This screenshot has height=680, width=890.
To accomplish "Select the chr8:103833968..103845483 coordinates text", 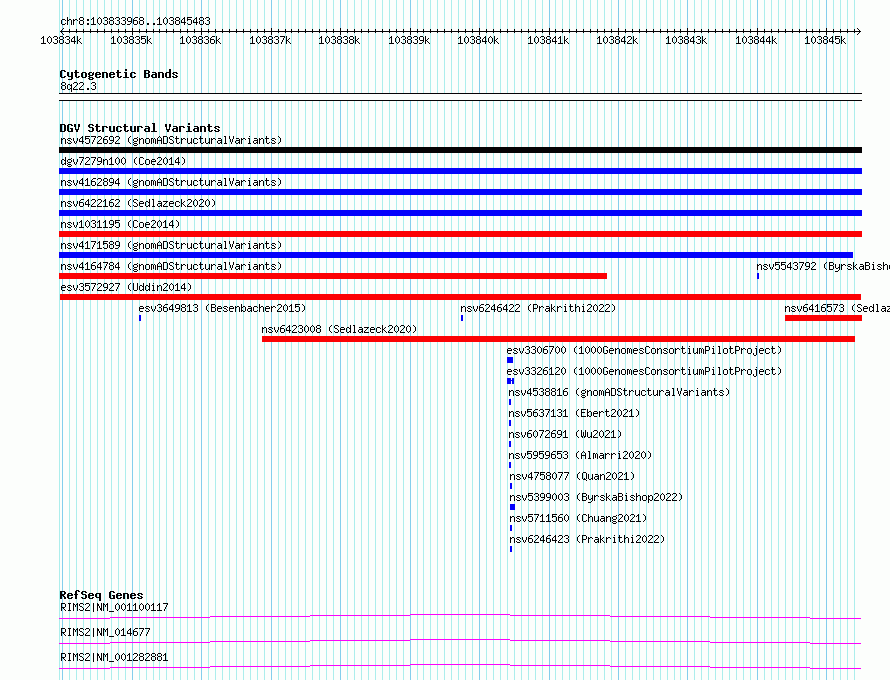I will click(135, 21).
